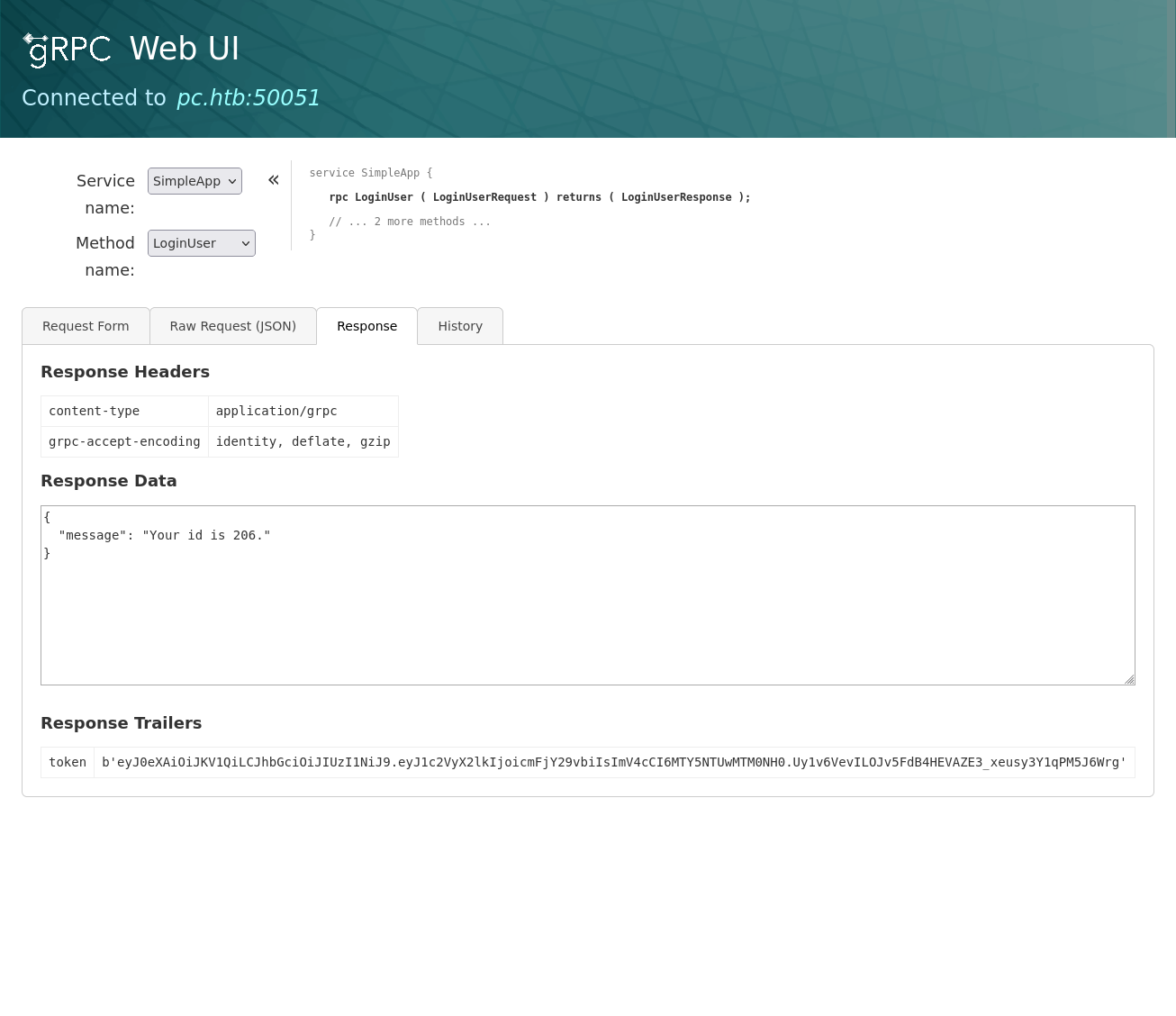Image resolution: width=1176 pixels, height=1016 pixels.
Task: Click the 'content-type' header cell
Action: click(124, 411)
